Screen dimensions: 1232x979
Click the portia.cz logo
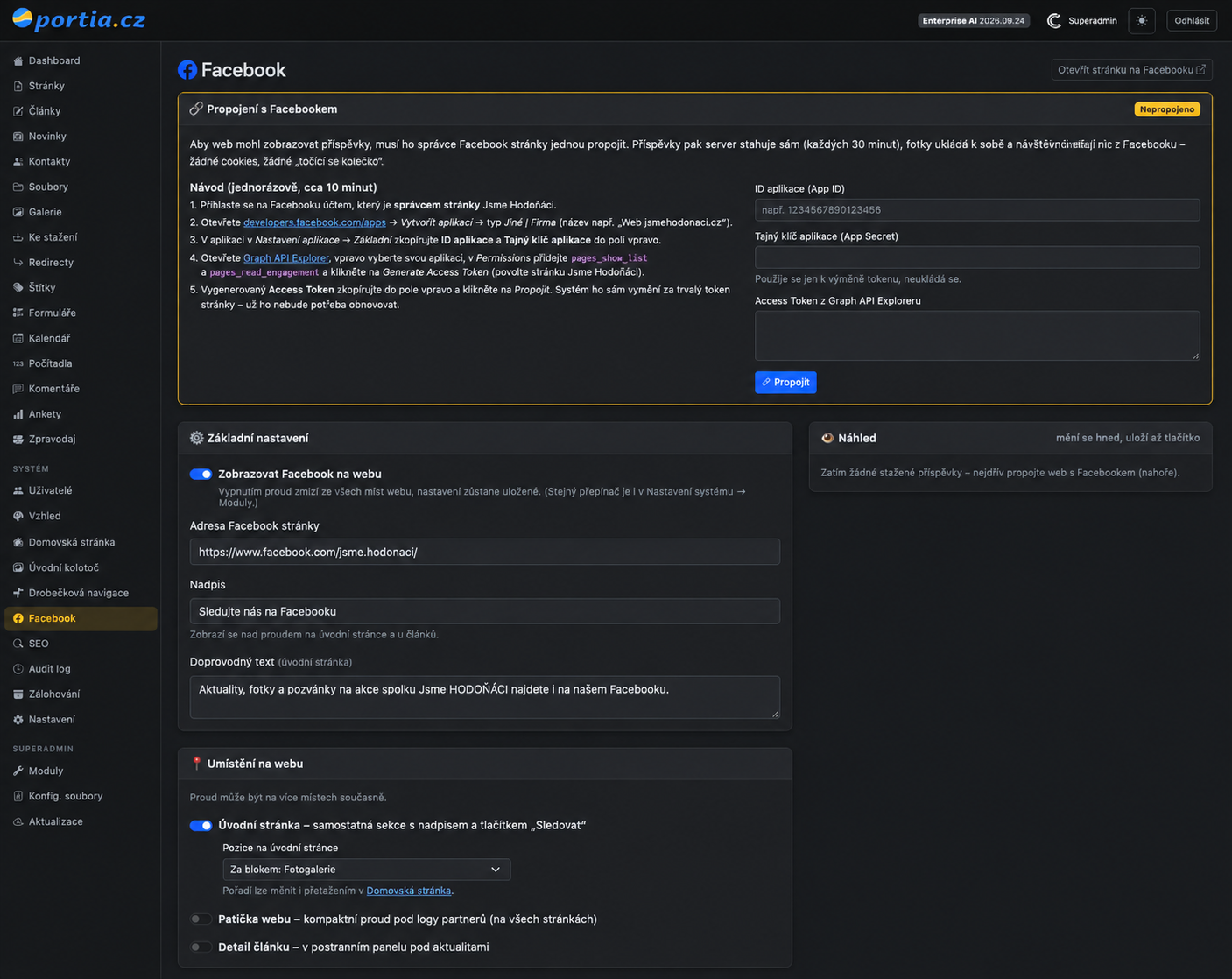(x=79, y=19)
